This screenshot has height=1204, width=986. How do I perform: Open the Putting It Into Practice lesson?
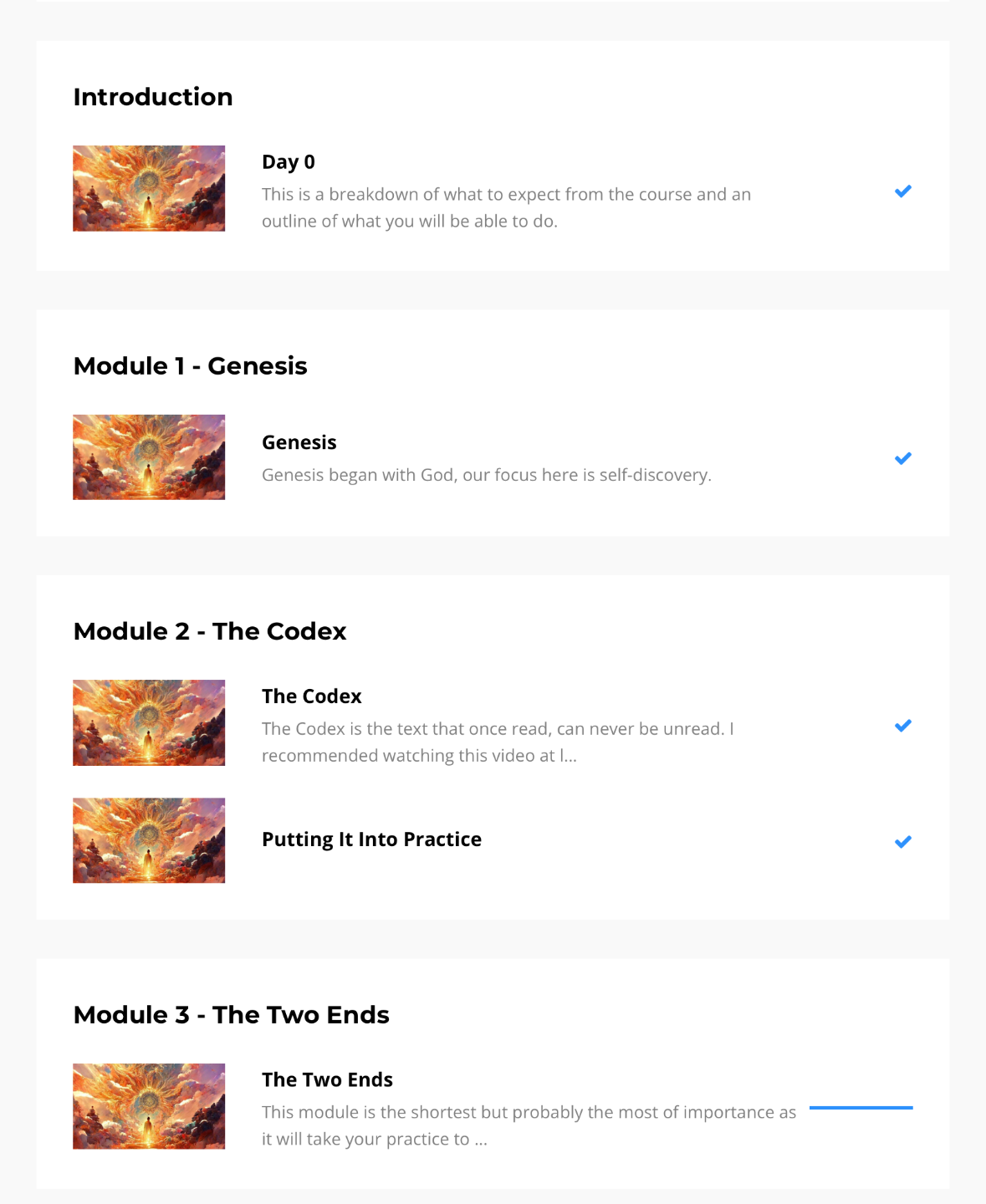point(371,839)
